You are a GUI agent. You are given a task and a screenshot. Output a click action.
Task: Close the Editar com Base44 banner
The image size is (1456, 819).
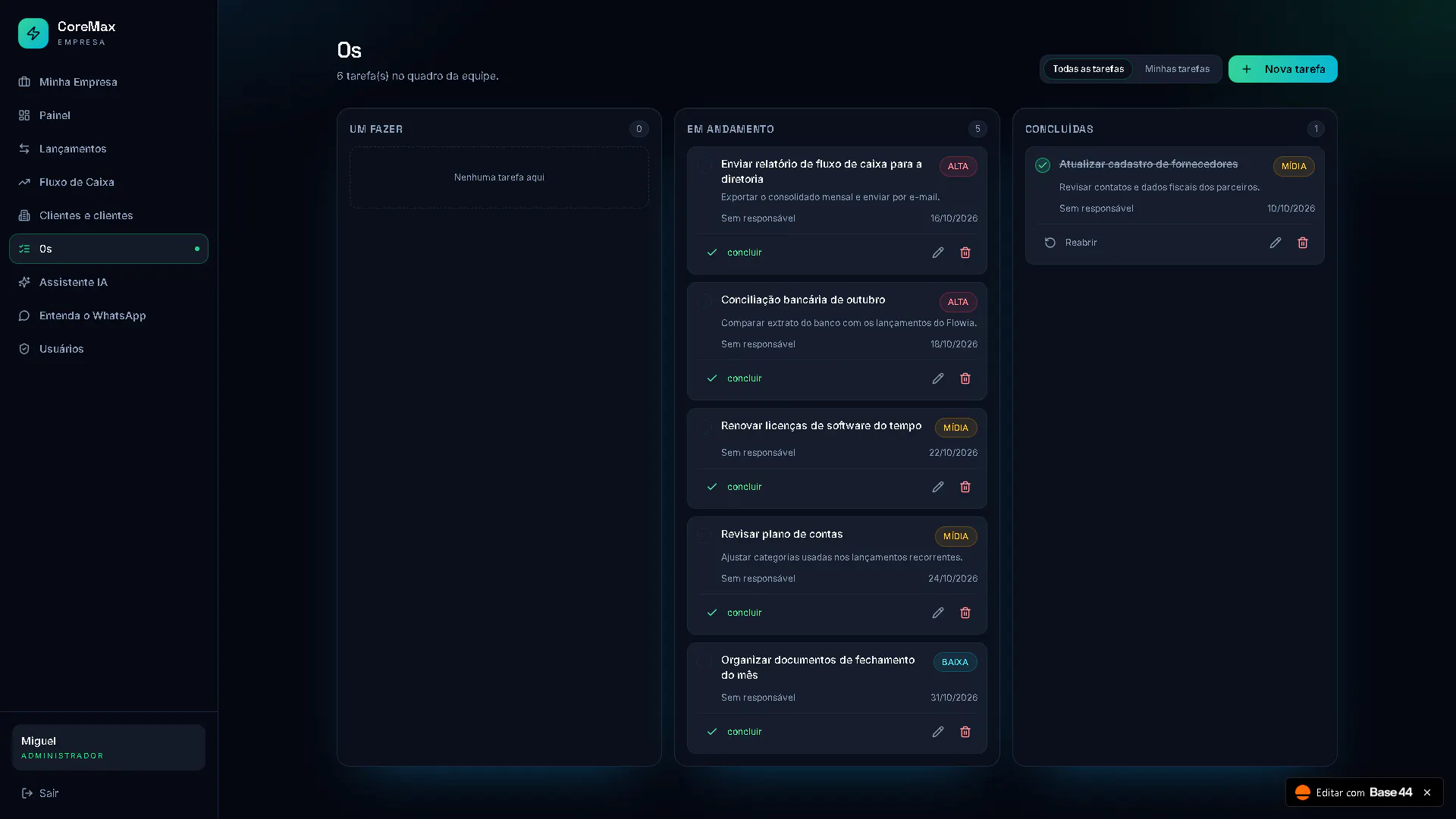coord(1427,792)
